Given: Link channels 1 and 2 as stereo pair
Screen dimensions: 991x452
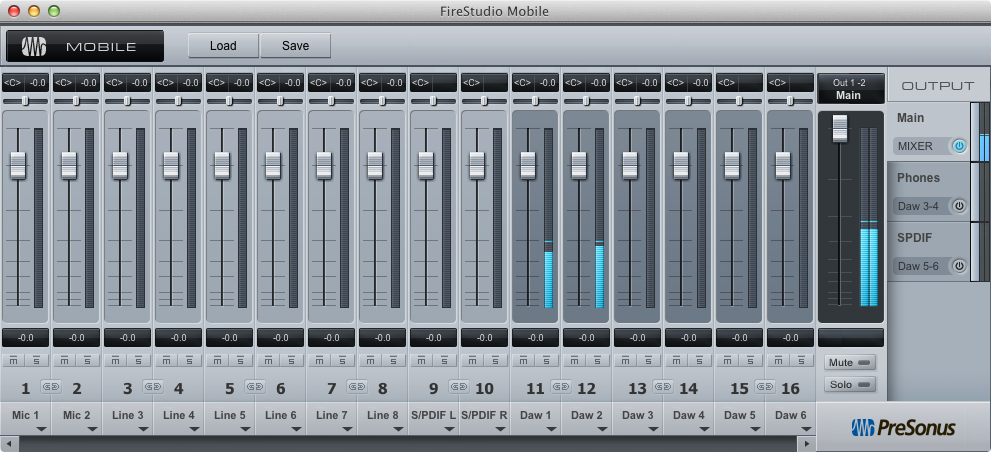Looking at the screenshot, I should (x=51, y=386).
